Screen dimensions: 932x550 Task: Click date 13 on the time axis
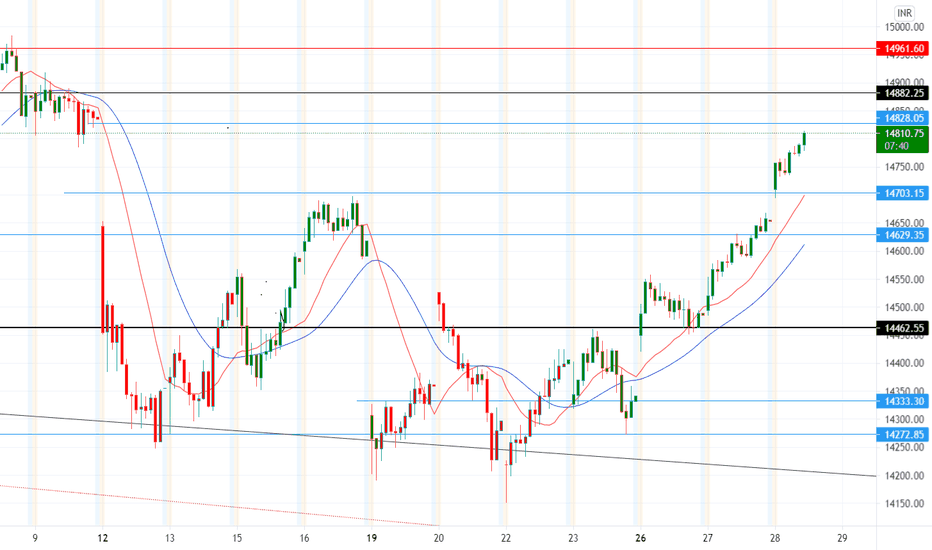[x=170, y=538]
